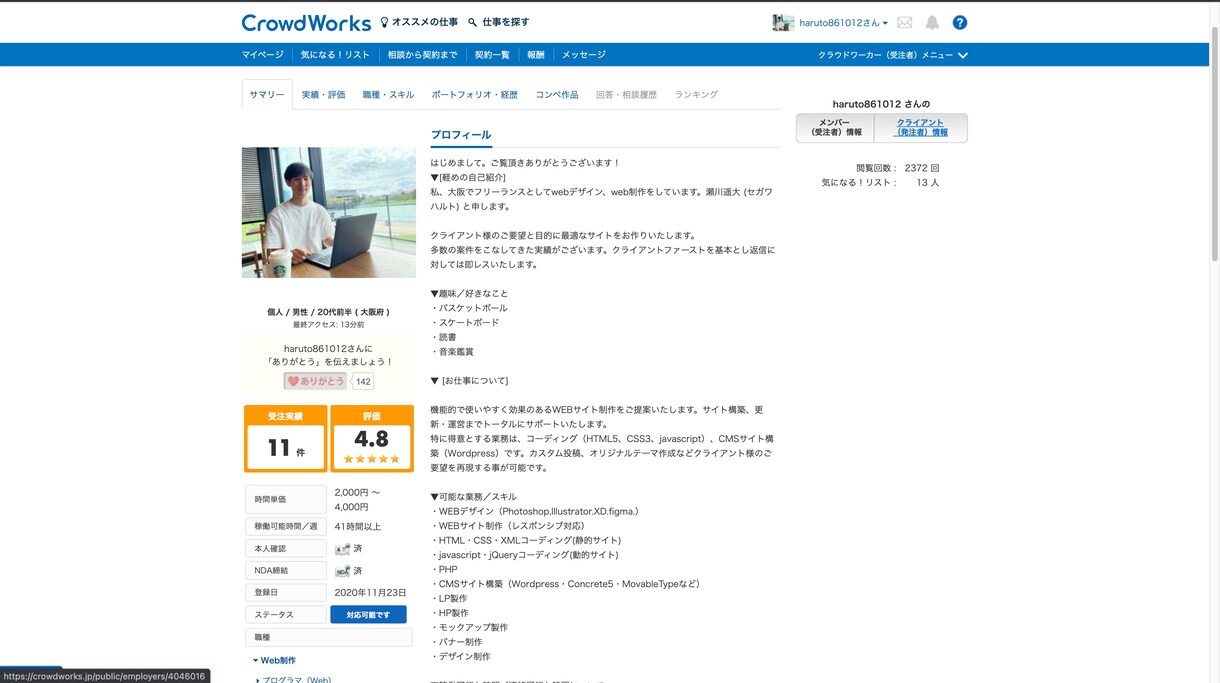Image resolution: width=1220 pixels, height=683 pixels.
Task: Expand the プログラマ（Web） item
Action: [293, 679]
